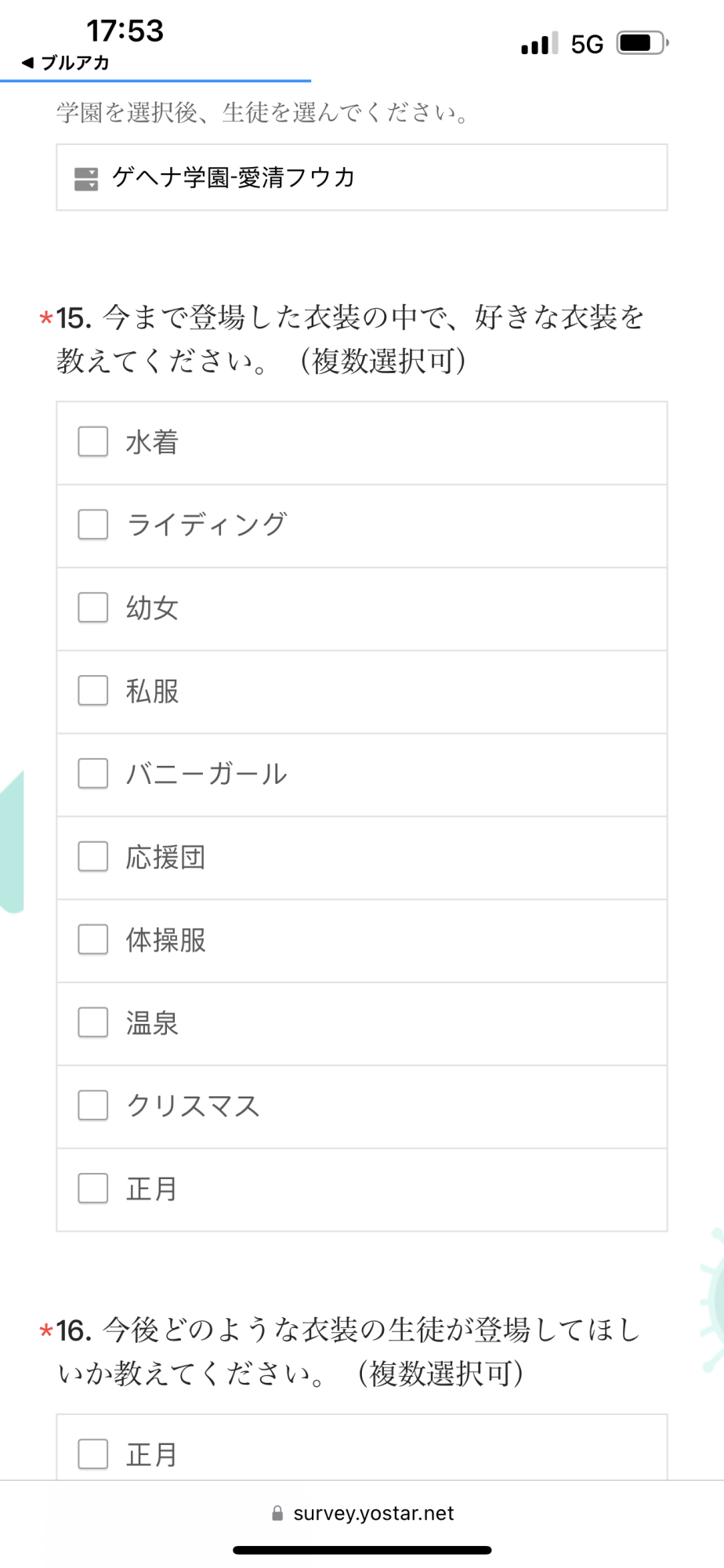Image resolution: width=724 pixels, height=1568 pixels.
Task: Check the クリスマス checkbox
Action: [93, 1106]
